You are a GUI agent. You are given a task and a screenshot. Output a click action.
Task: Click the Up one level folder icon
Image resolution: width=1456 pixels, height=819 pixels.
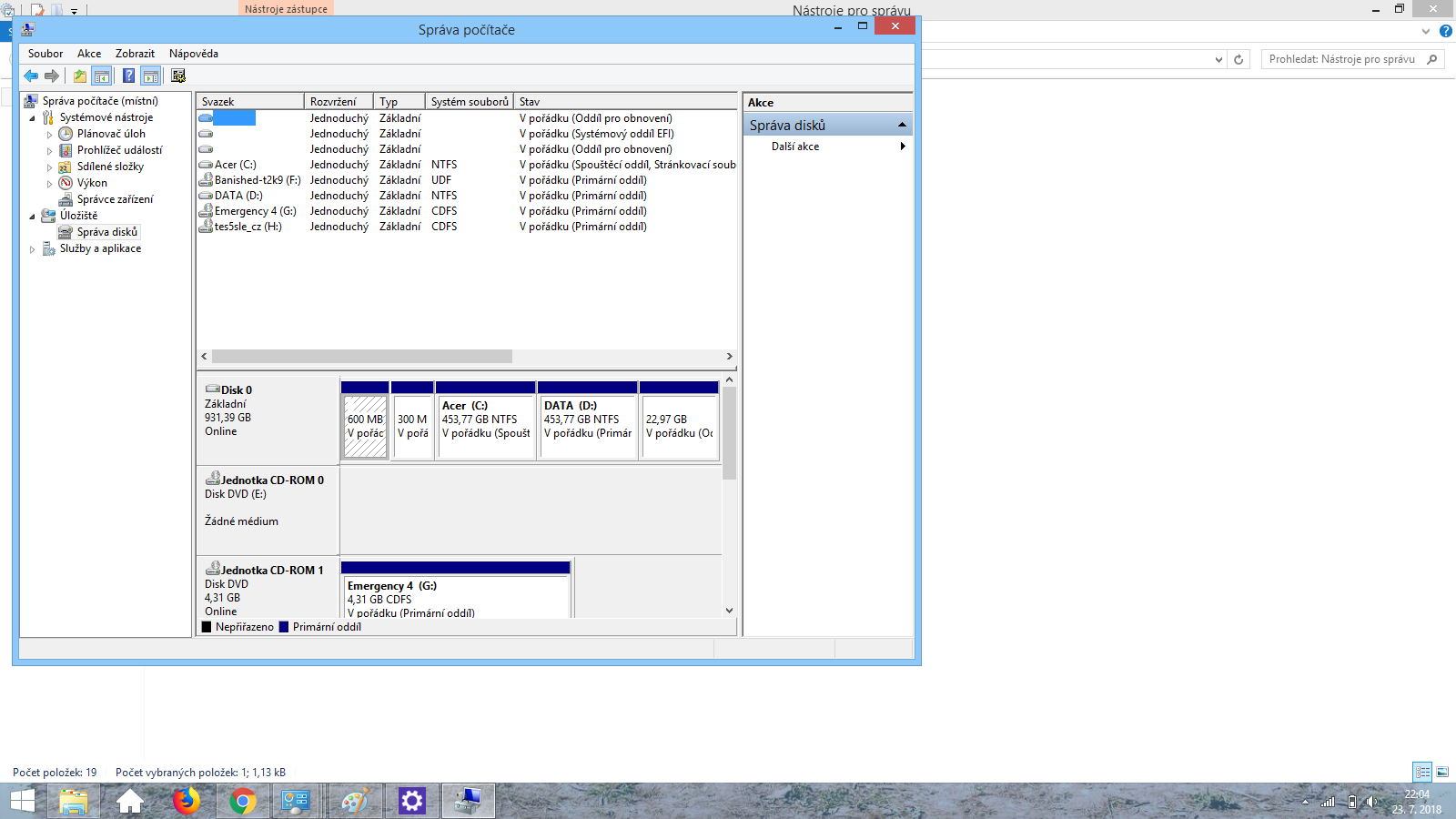pos(80,76)
